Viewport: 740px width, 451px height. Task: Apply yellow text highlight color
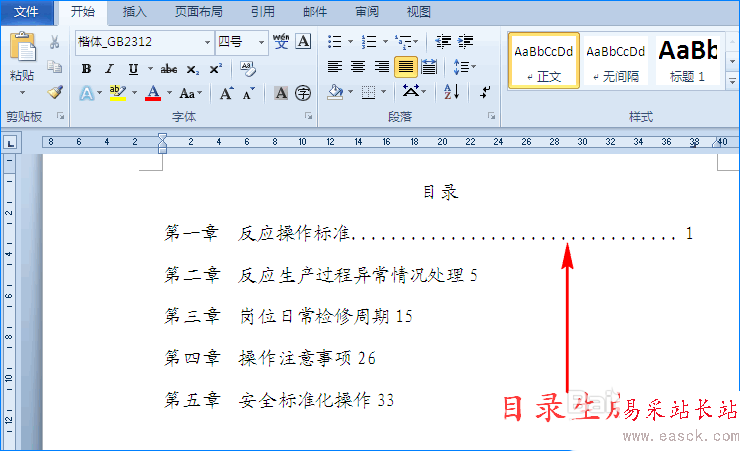tap(118, 92)
